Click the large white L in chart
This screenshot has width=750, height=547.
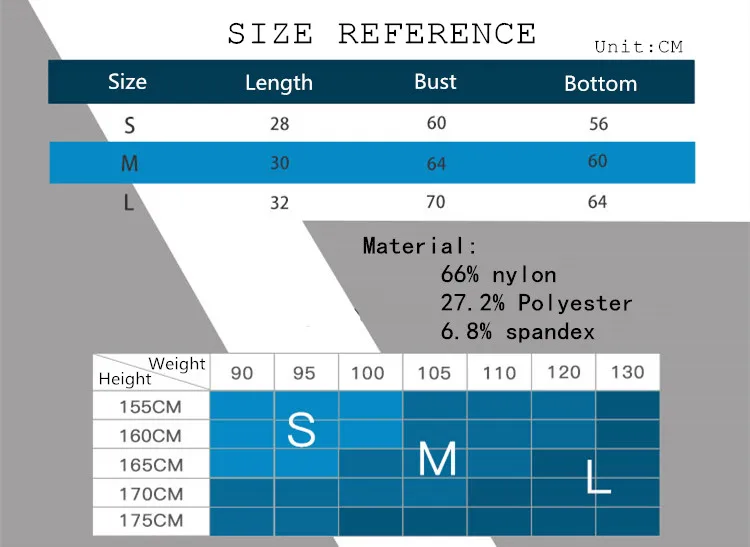coord(598,476)
